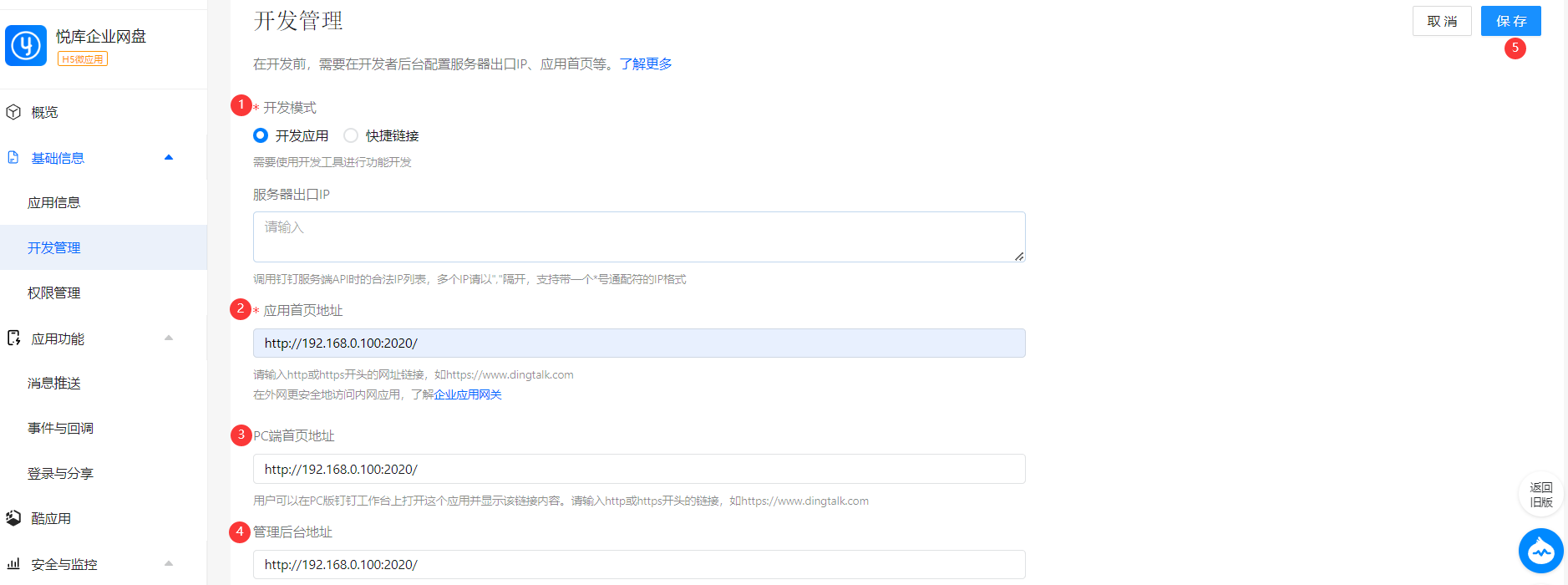1568x585 pixels.
Task: Open 应用信息 in the sidebar
Action: (54, 203)
